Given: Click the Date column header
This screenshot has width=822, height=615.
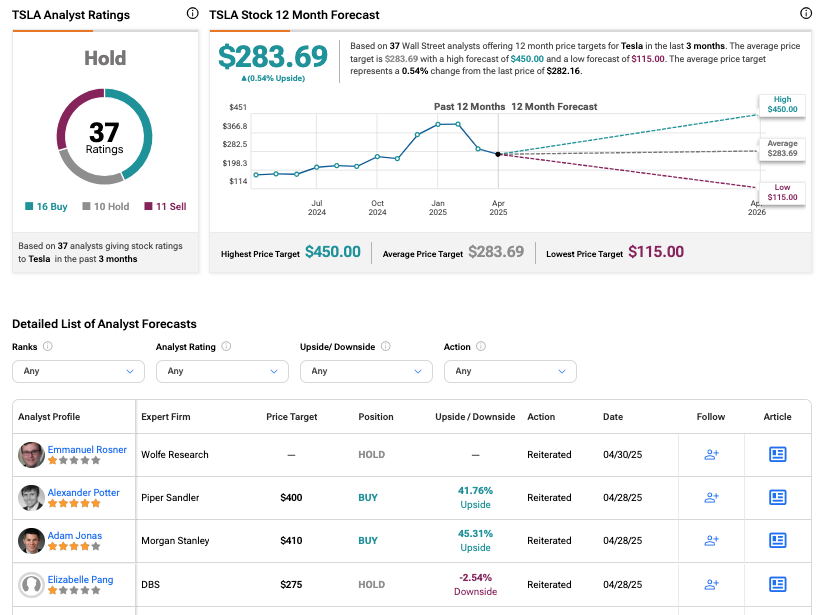Looking at the screenshot, I should pos(613,417).
